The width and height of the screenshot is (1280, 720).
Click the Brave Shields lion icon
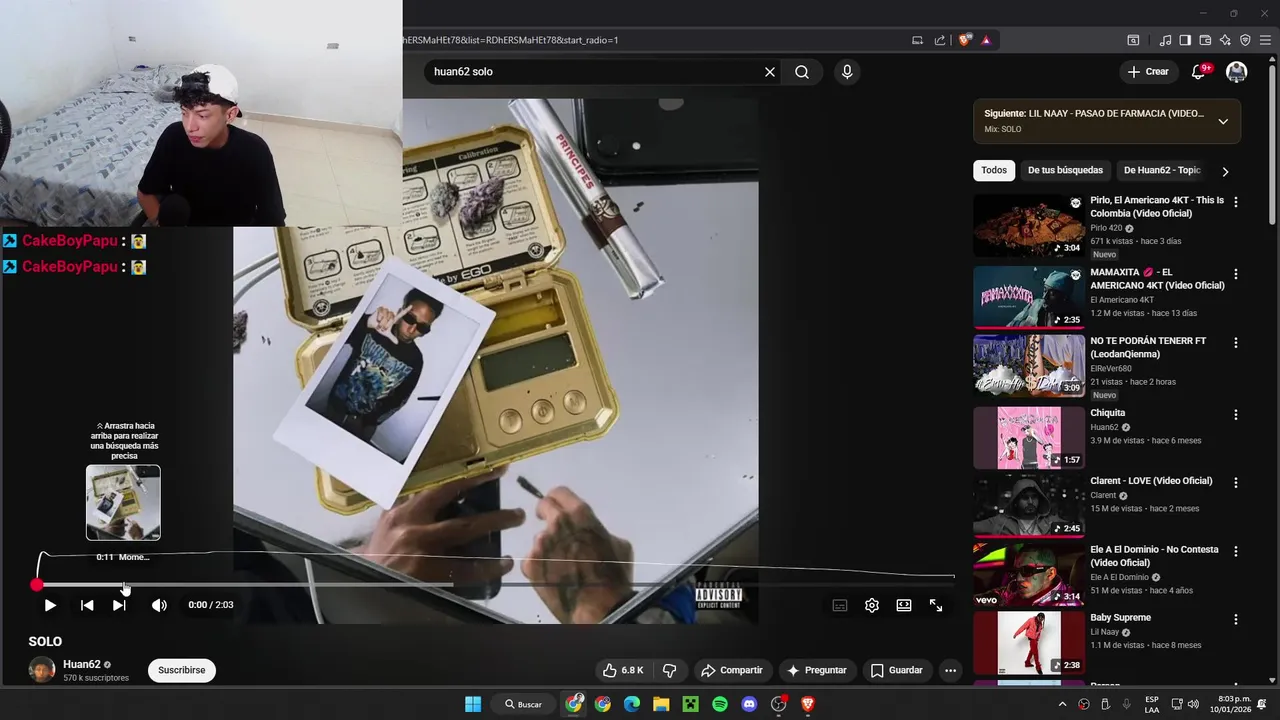965,40
